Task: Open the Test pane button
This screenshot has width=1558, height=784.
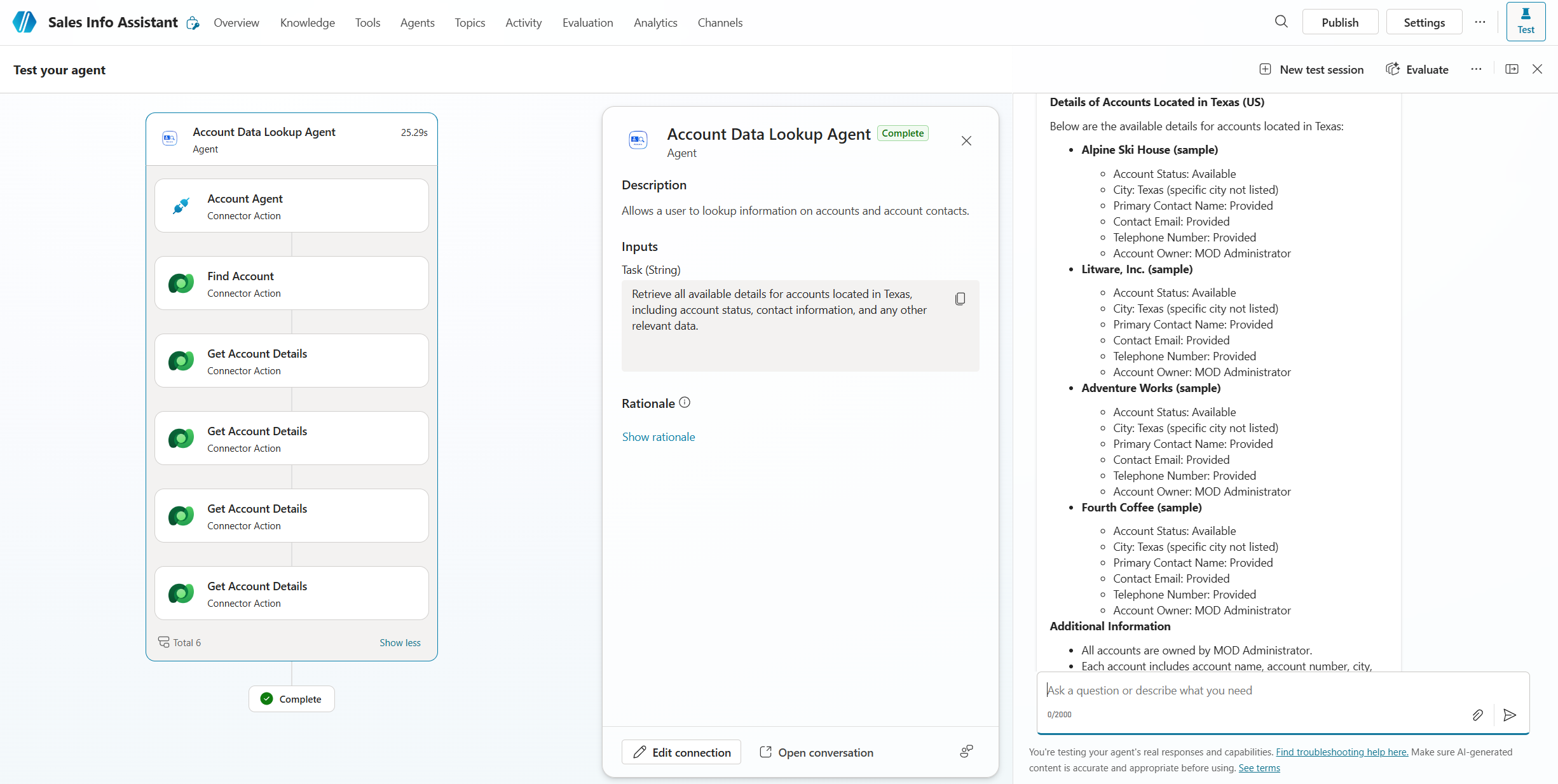Action: tap(1526, 22)
